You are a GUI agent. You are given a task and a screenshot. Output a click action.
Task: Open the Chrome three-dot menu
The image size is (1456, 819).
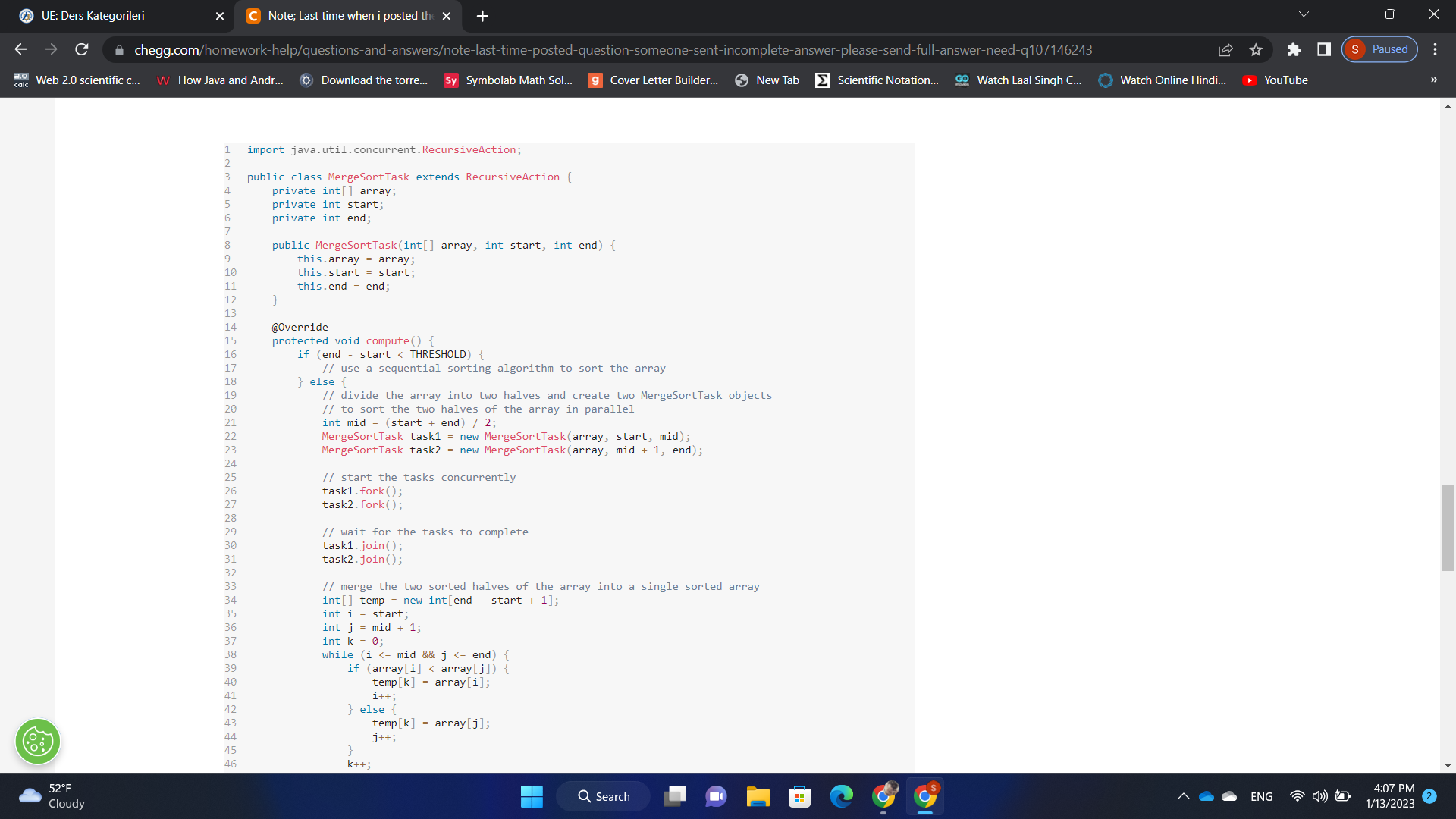click(1435, 49)
